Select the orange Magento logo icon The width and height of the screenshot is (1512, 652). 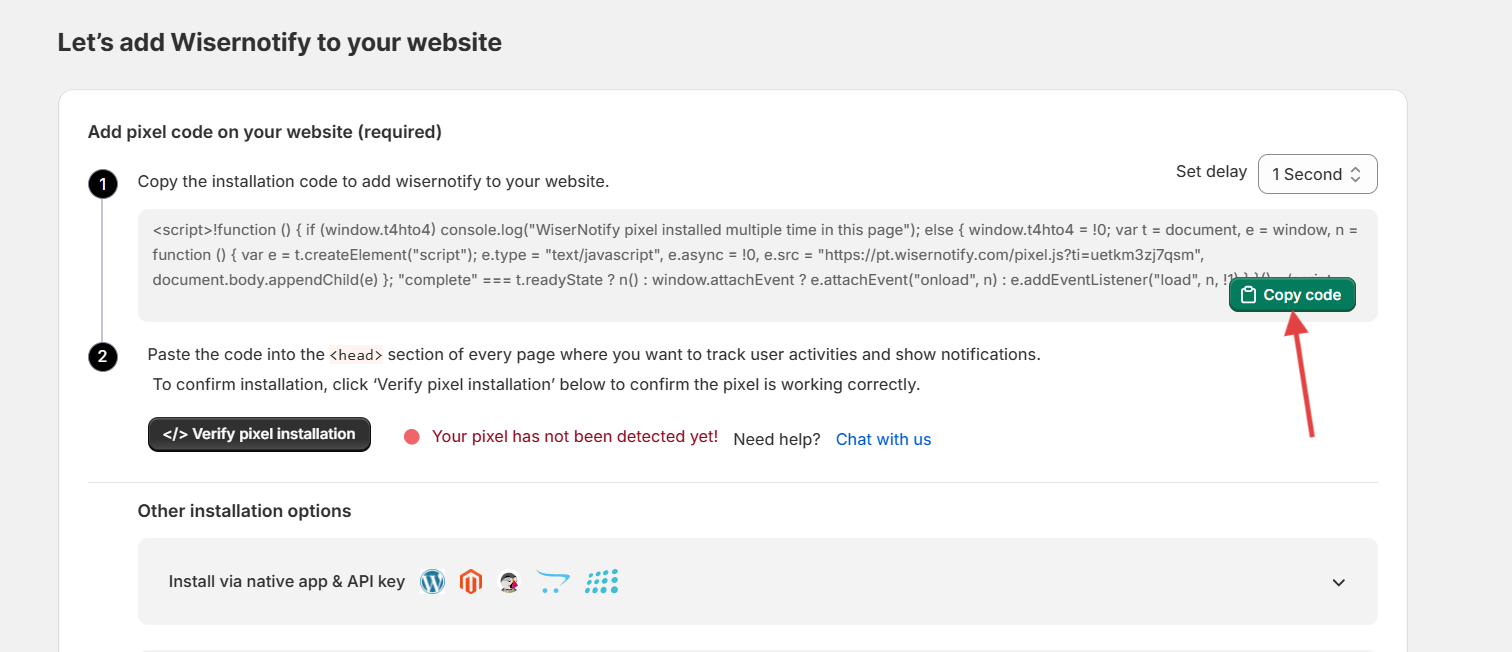[x=471, y=581]
